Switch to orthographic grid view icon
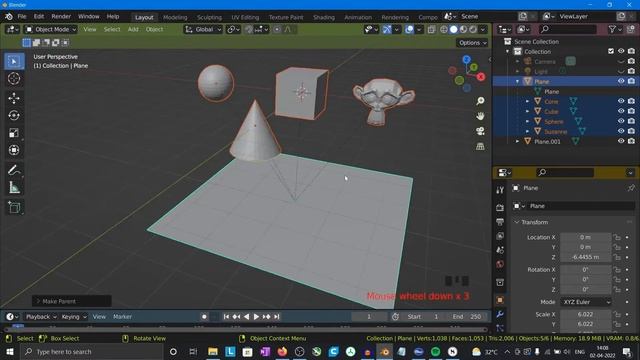This screenshot has width=640, height=360. tap(480, 146)
